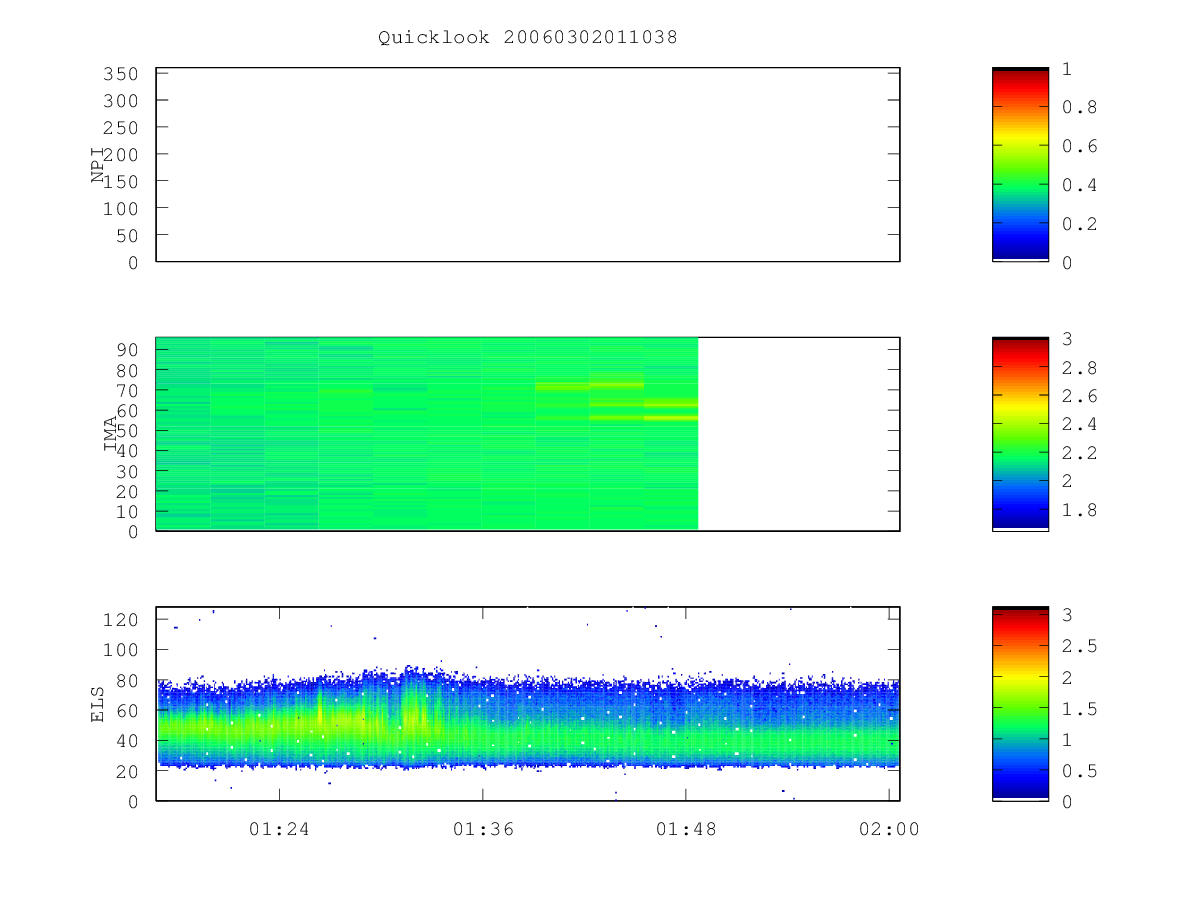Click the 150 tick on the NPI axis
Image resolution: width=1200 pixels, height=900 pixels.
pos(119,181)
